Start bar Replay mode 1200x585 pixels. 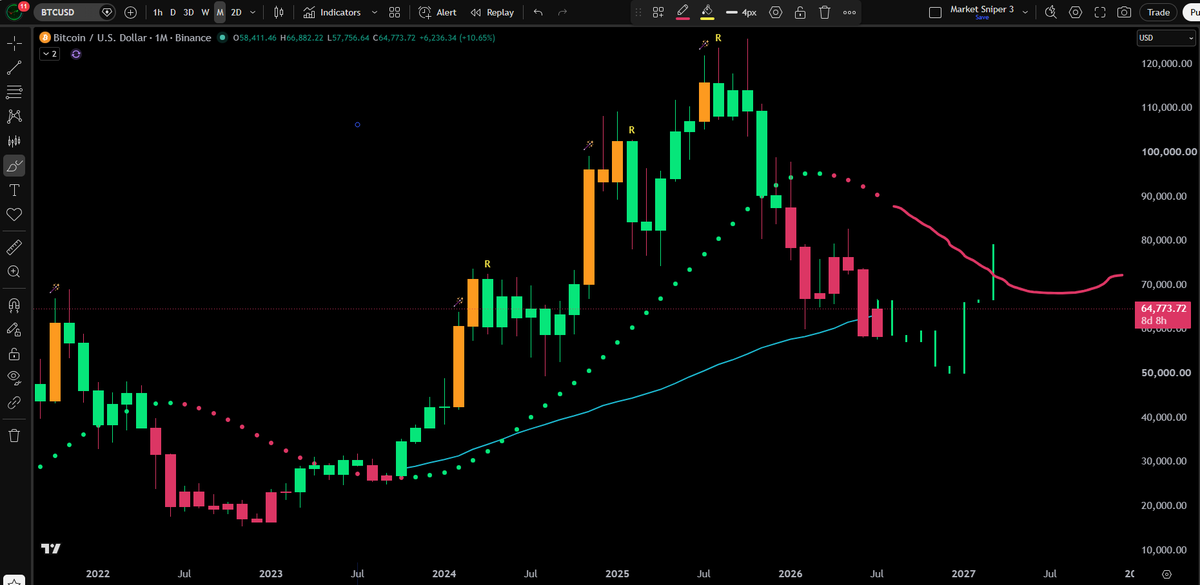coord(492,12)
